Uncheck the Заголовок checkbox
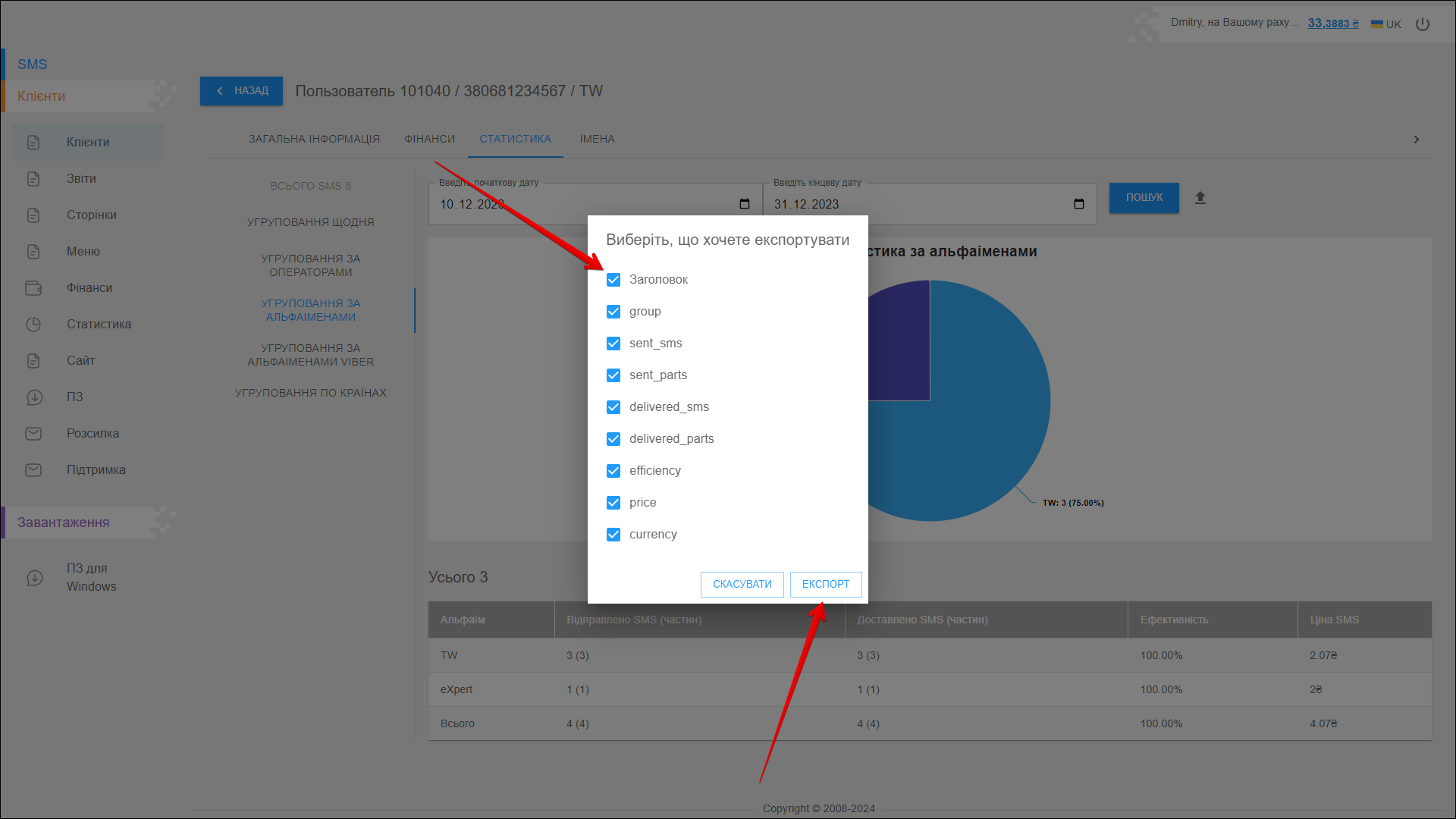The image size is (1456, 819). point(613,280)
